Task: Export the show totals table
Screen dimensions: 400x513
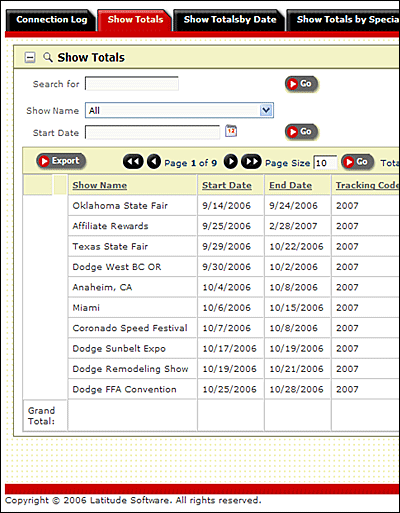Action: click(x=61, y=161)
